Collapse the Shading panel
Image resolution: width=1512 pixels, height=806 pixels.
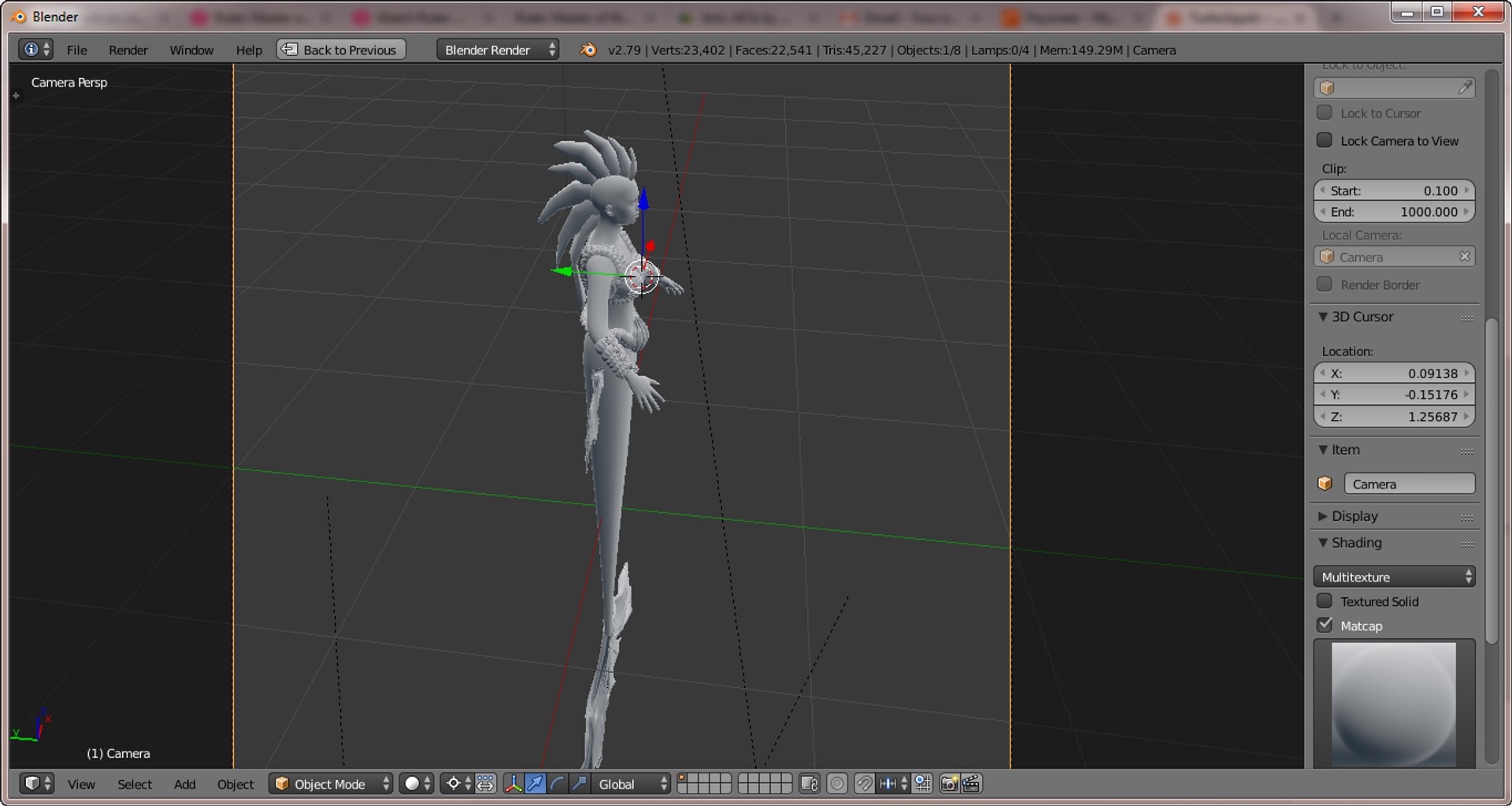click(x=1323, y=543)
